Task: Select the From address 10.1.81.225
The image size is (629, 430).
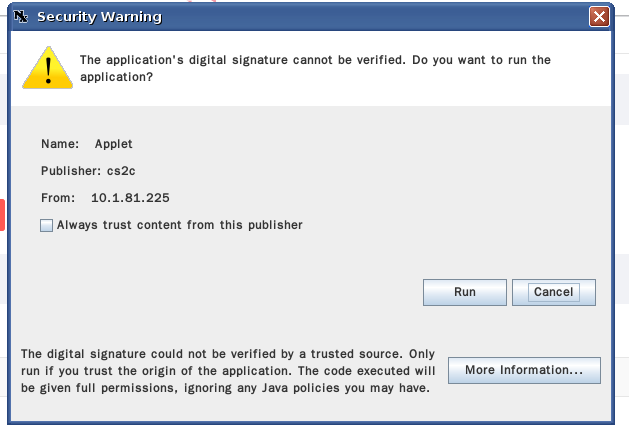Action: (130, 198)
